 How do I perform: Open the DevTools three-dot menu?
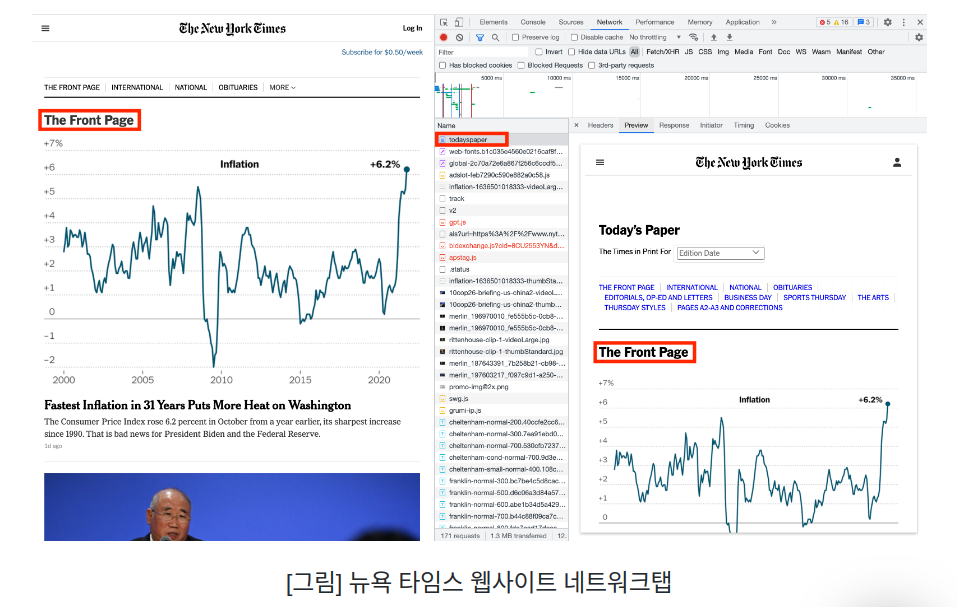pos(904,22)
